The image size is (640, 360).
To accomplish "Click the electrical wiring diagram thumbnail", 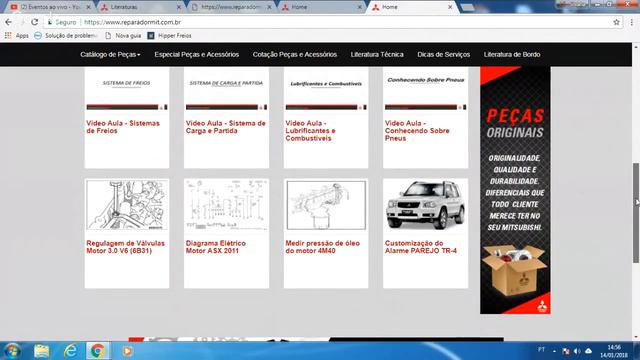I will pos(226,205).
